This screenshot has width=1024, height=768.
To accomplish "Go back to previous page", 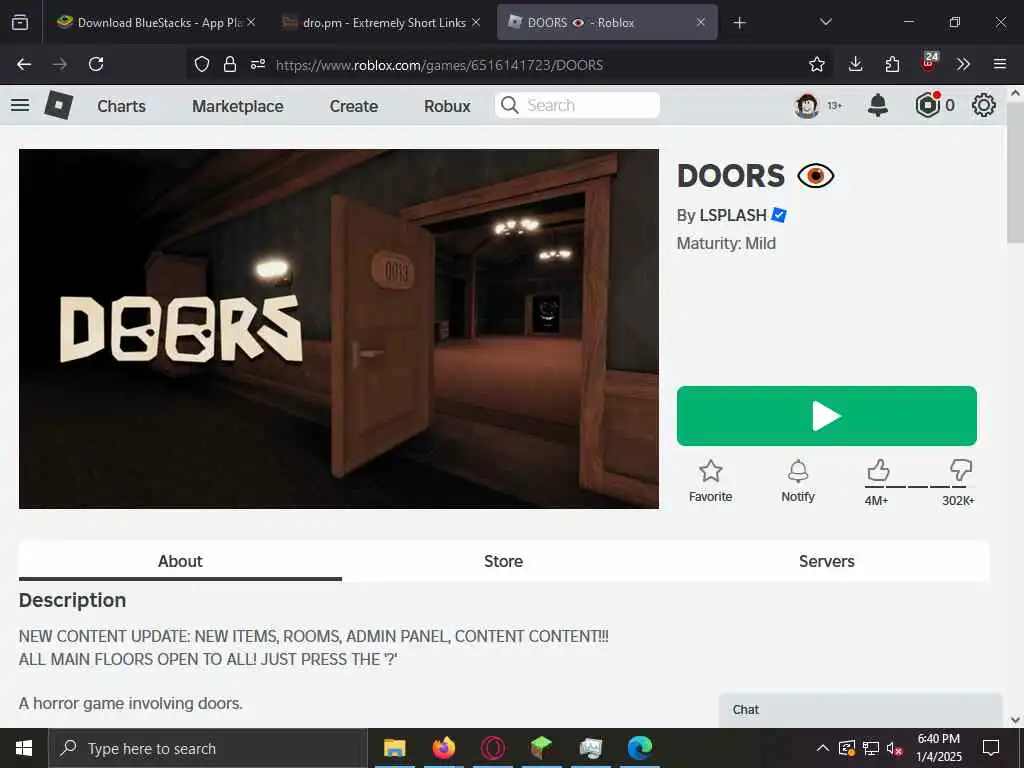I will 24,64.
